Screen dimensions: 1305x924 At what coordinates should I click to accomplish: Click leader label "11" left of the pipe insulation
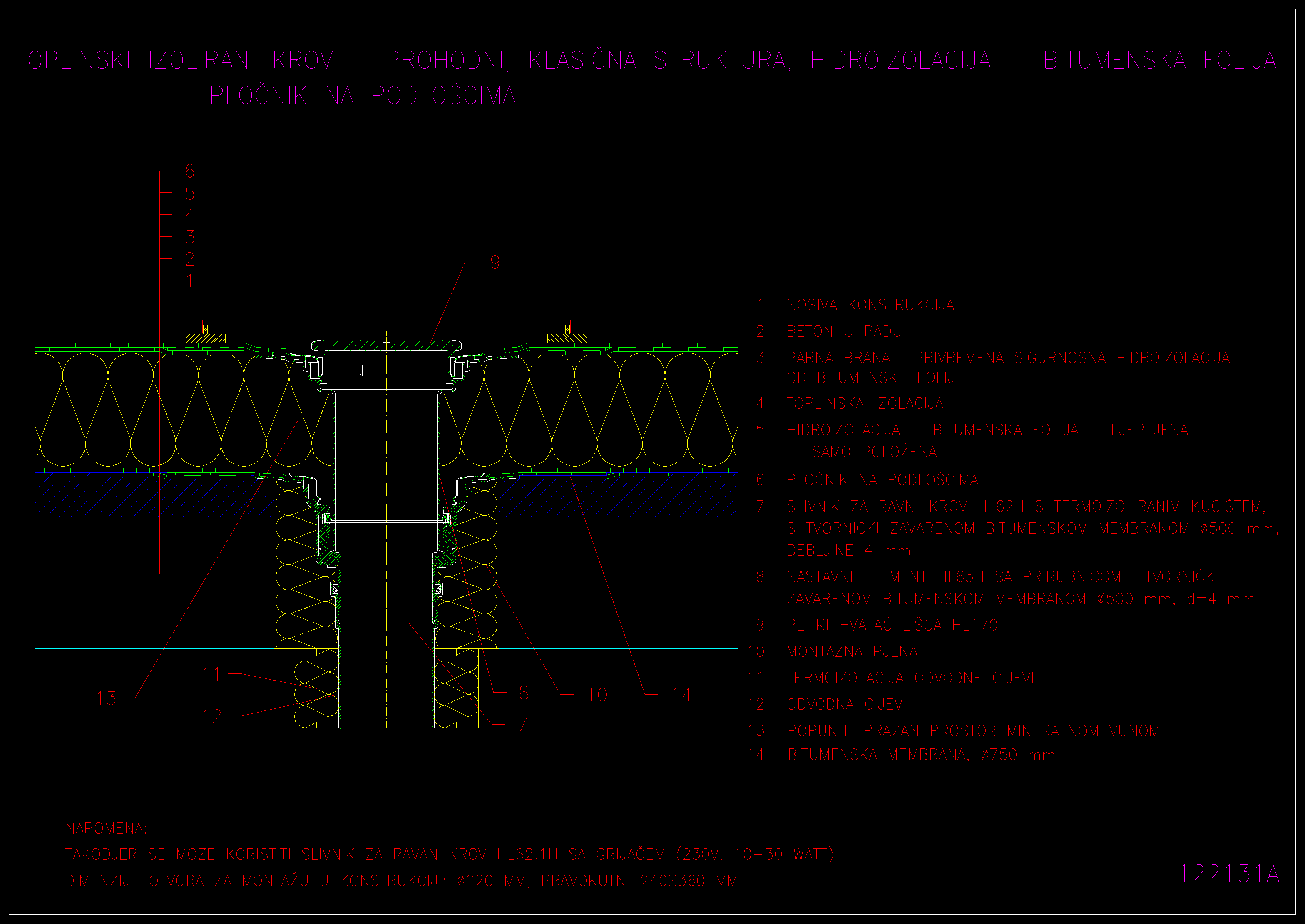tap(211, 674)
